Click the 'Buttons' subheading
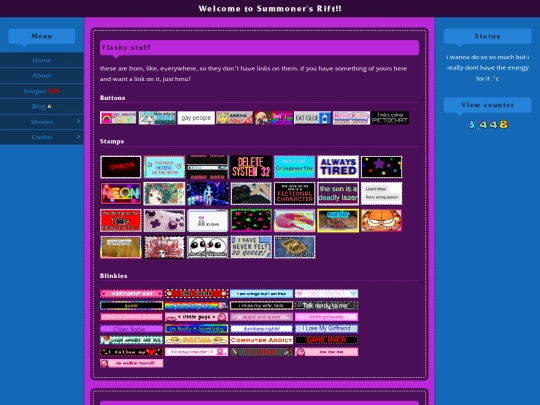 coord(113,98)
